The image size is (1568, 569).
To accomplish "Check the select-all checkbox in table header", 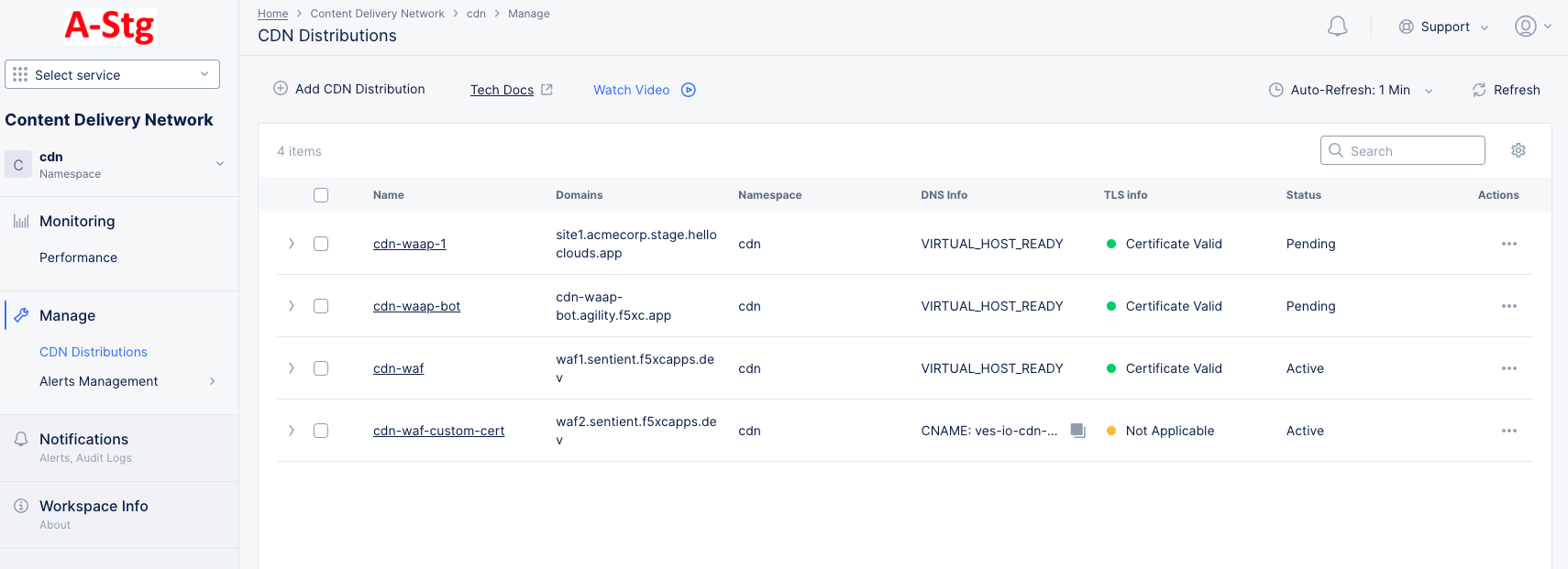I will coord(321,195).
